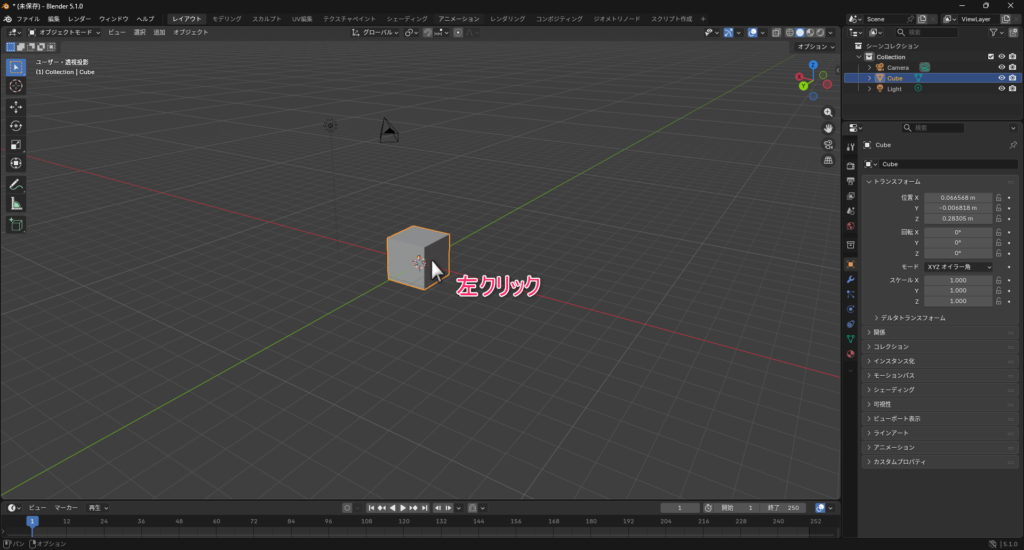Choose the Add Cube tool
This screenshot has width=1024, height=550.
click(16, 225)
